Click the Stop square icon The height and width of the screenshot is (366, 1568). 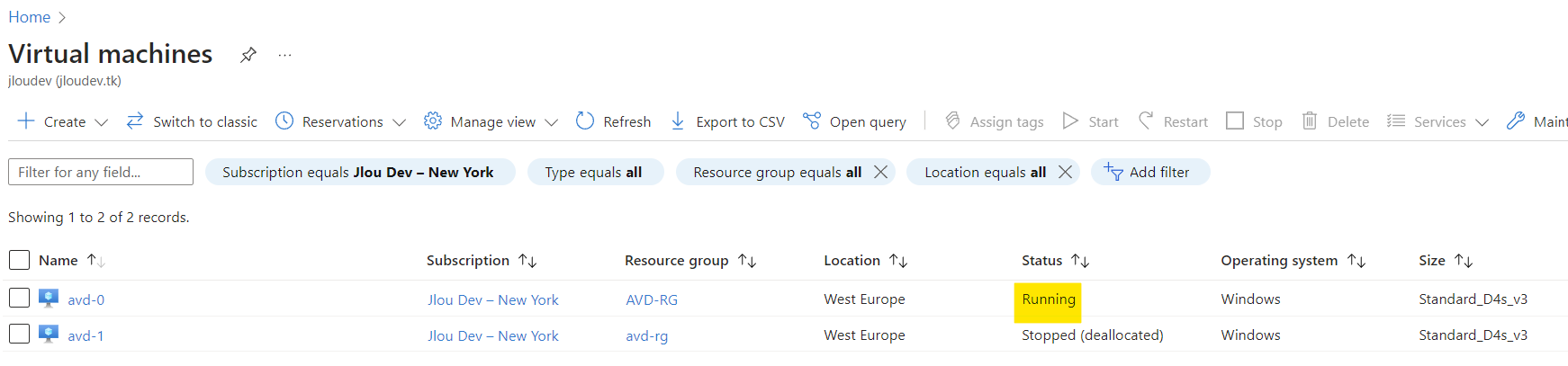tap(1235, 121)
